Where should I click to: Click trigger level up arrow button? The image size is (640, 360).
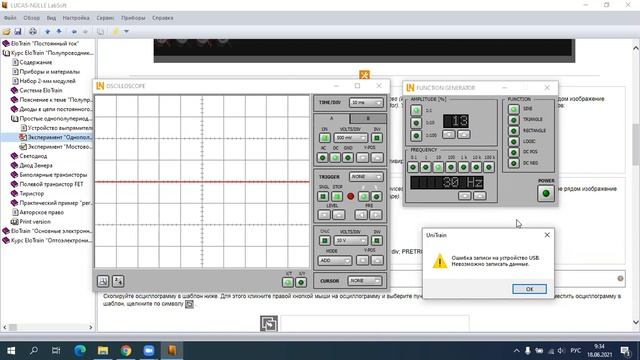tap(338, 215)
